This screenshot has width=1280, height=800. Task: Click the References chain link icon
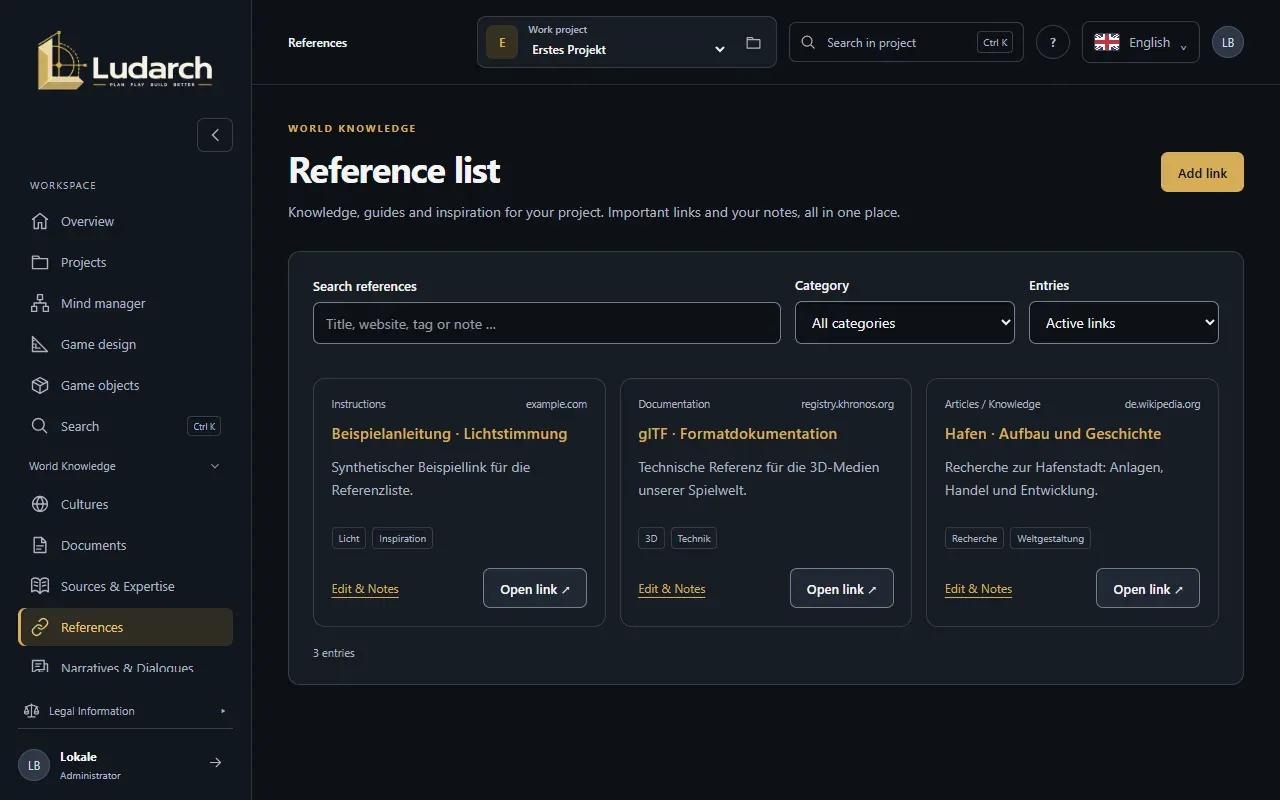coord(40,627)
